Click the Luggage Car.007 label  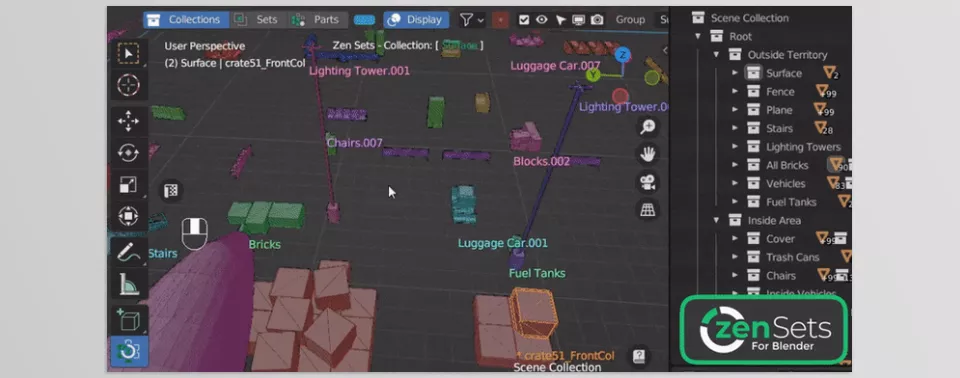point(555,66)
